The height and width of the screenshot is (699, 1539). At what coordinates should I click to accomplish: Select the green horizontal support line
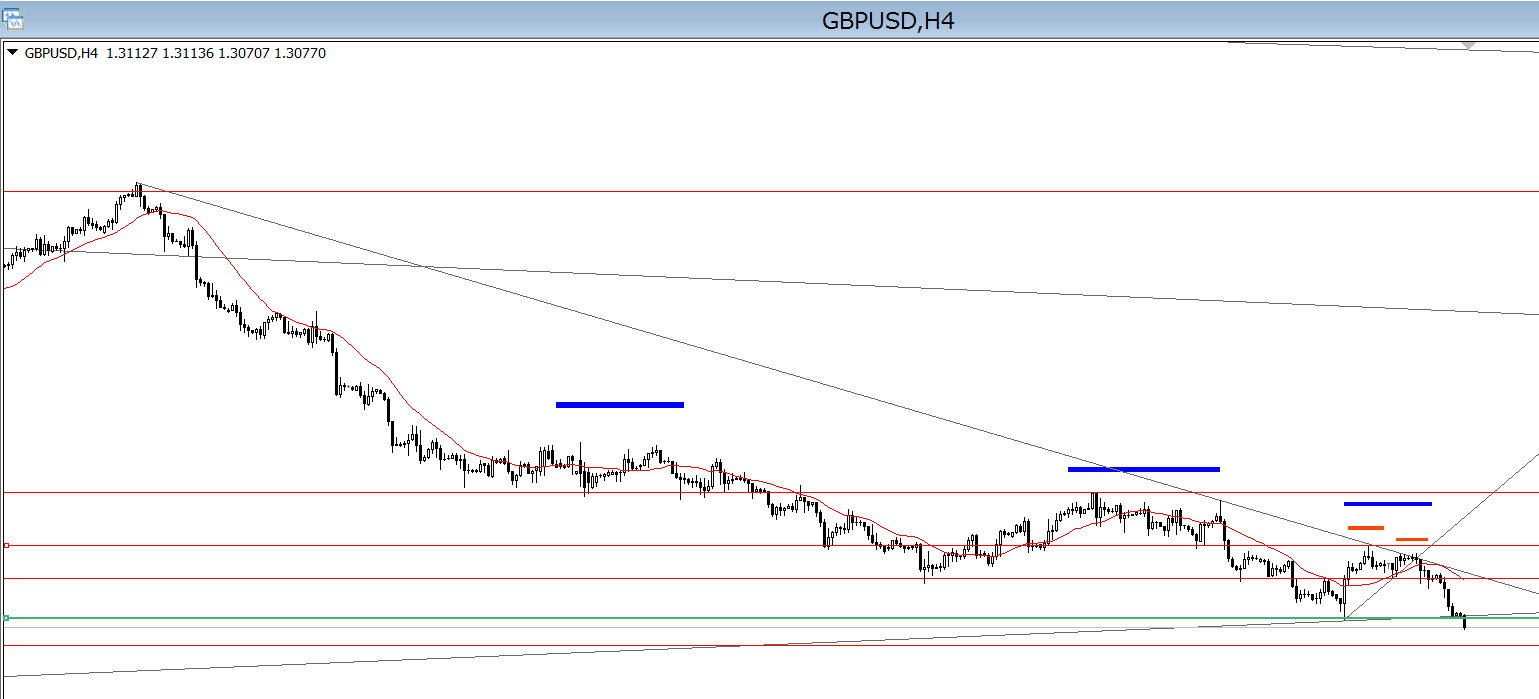770,618
